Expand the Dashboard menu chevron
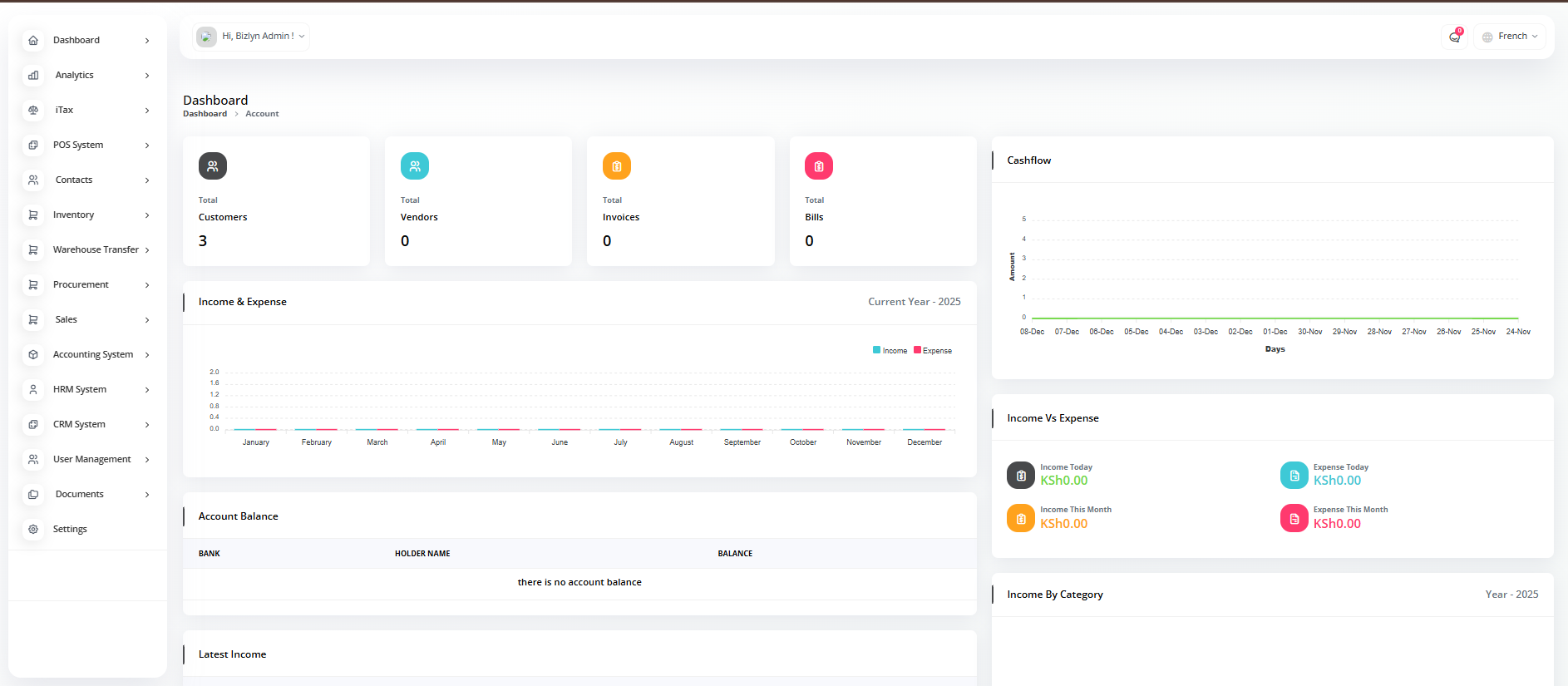Screen dimensions: 1568x686 tap(147, 41)
